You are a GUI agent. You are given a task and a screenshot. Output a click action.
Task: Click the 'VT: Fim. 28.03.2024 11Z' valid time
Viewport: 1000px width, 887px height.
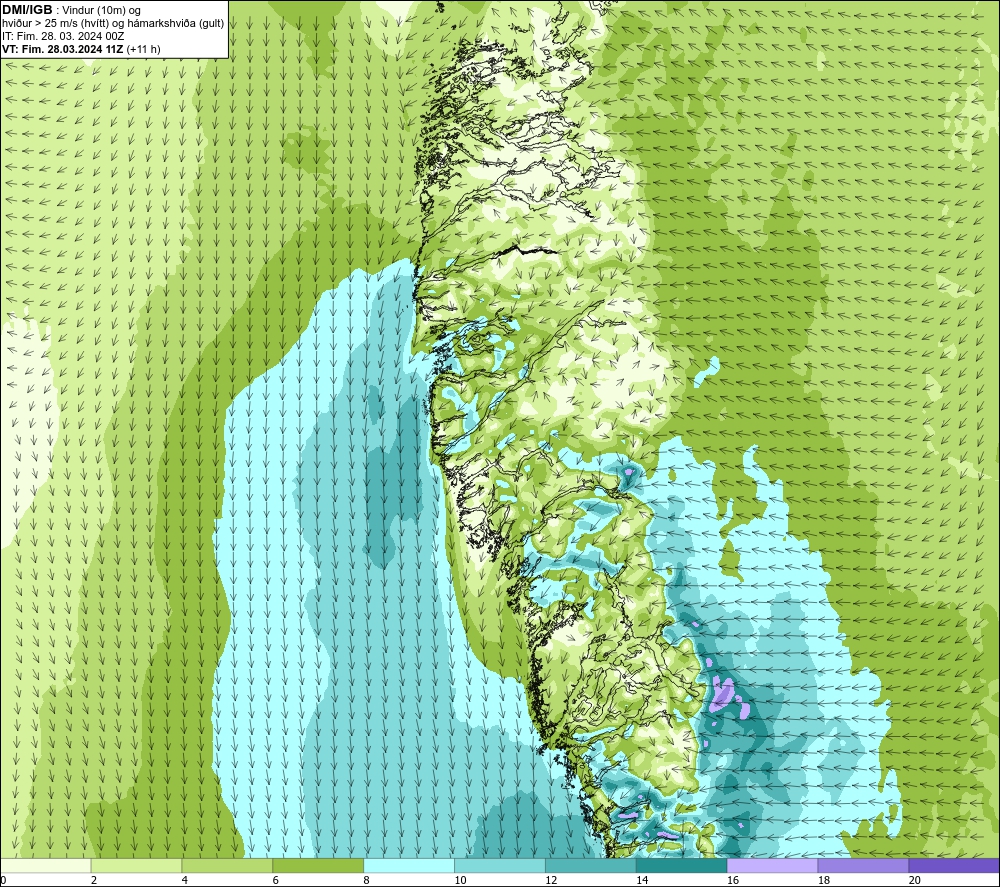[62, 49]
